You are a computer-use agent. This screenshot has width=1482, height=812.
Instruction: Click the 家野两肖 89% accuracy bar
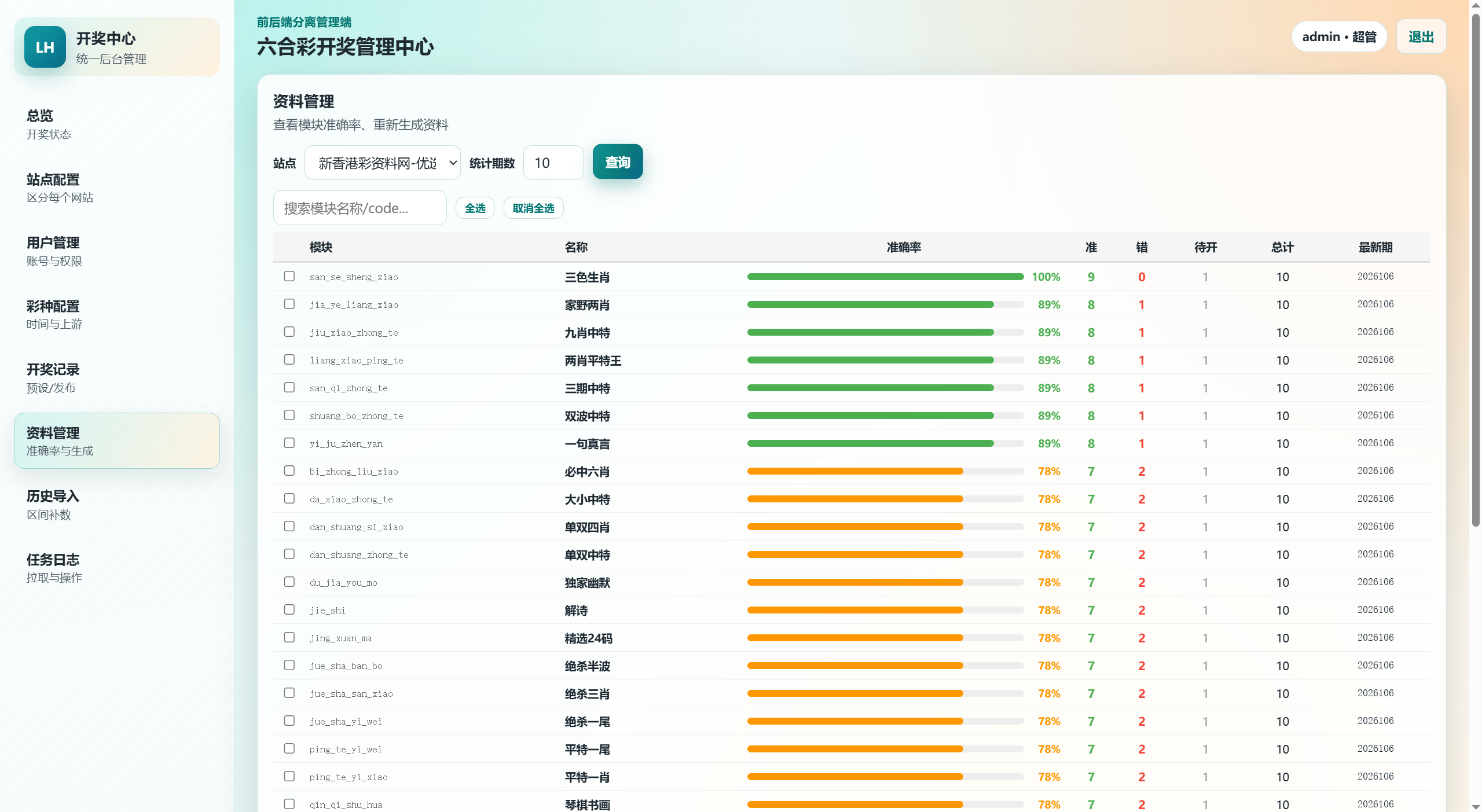pos(886,304)
